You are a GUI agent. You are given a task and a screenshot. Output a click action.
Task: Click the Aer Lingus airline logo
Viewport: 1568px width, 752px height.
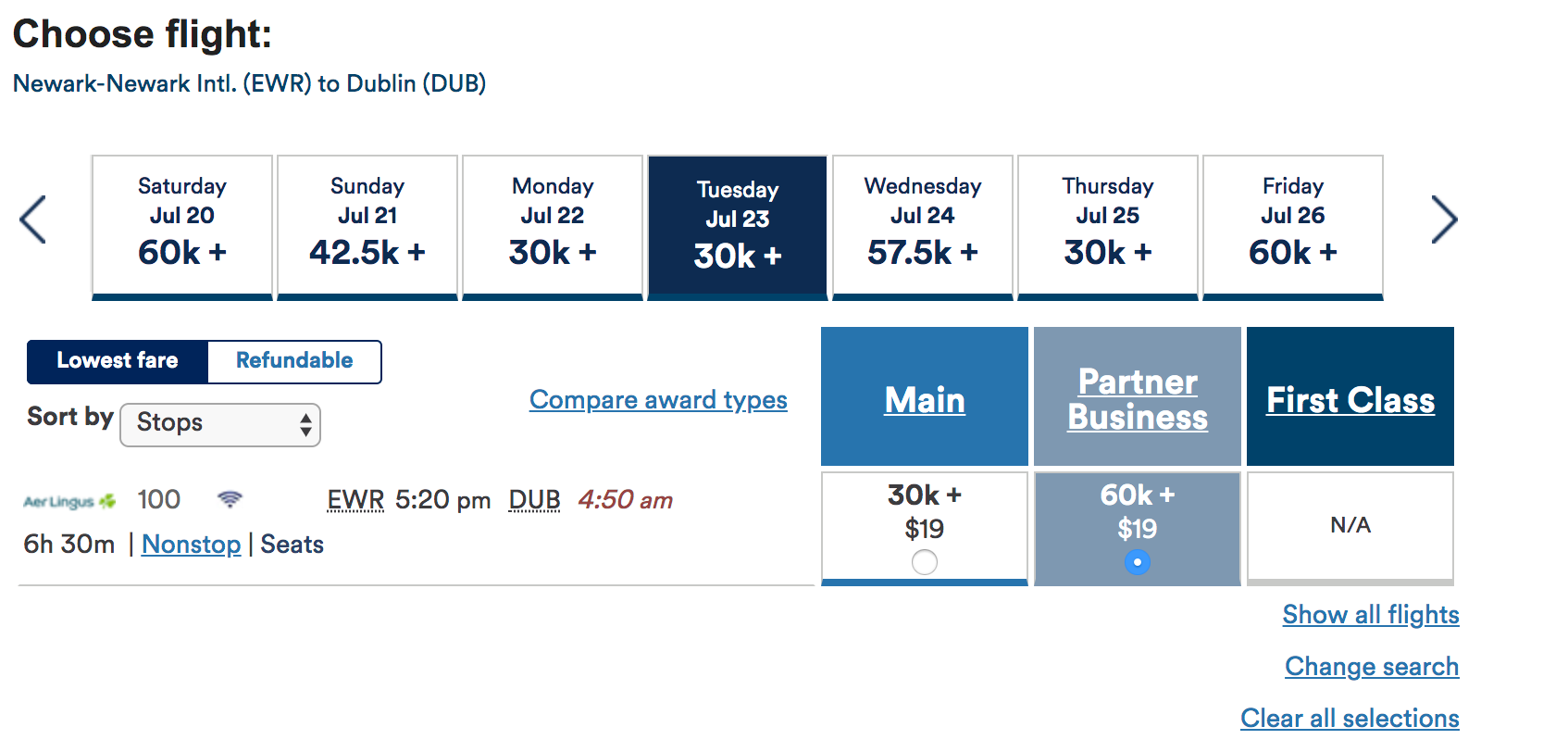tap(69, 501)
